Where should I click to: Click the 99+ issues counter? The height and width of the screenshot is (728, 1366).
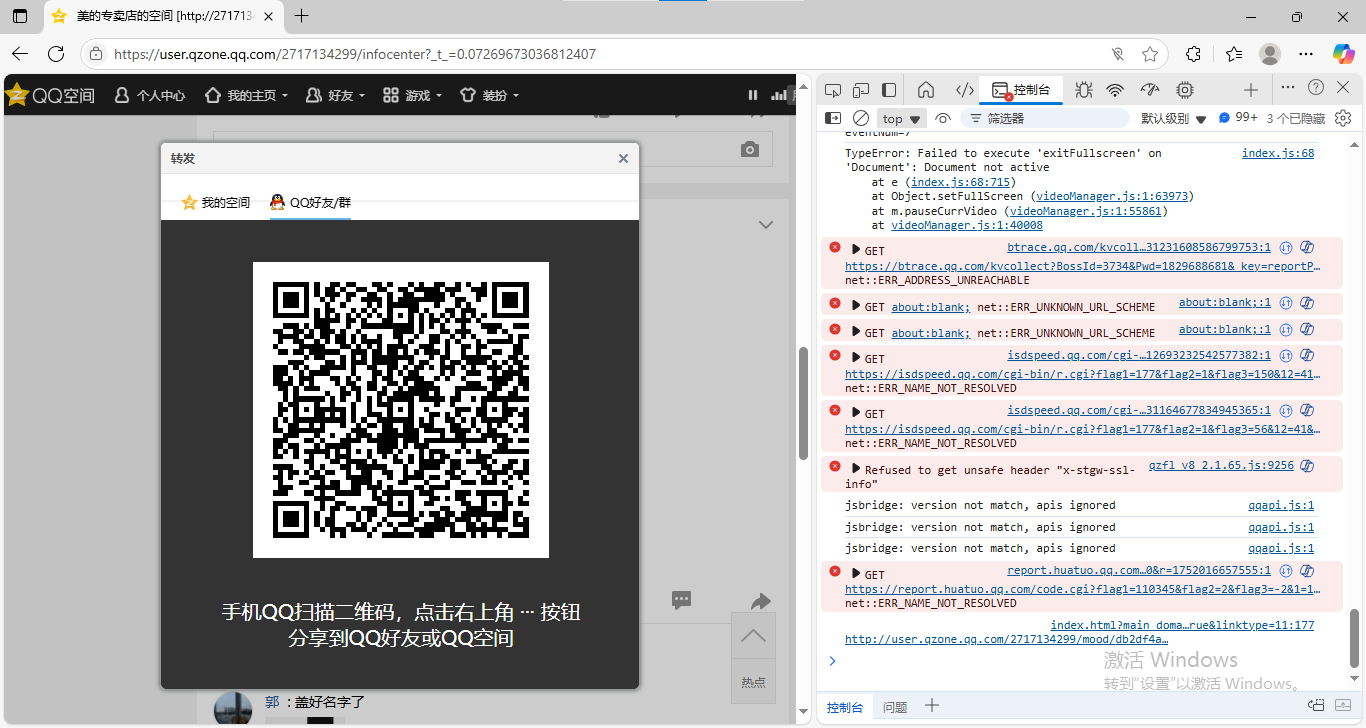1238,118
